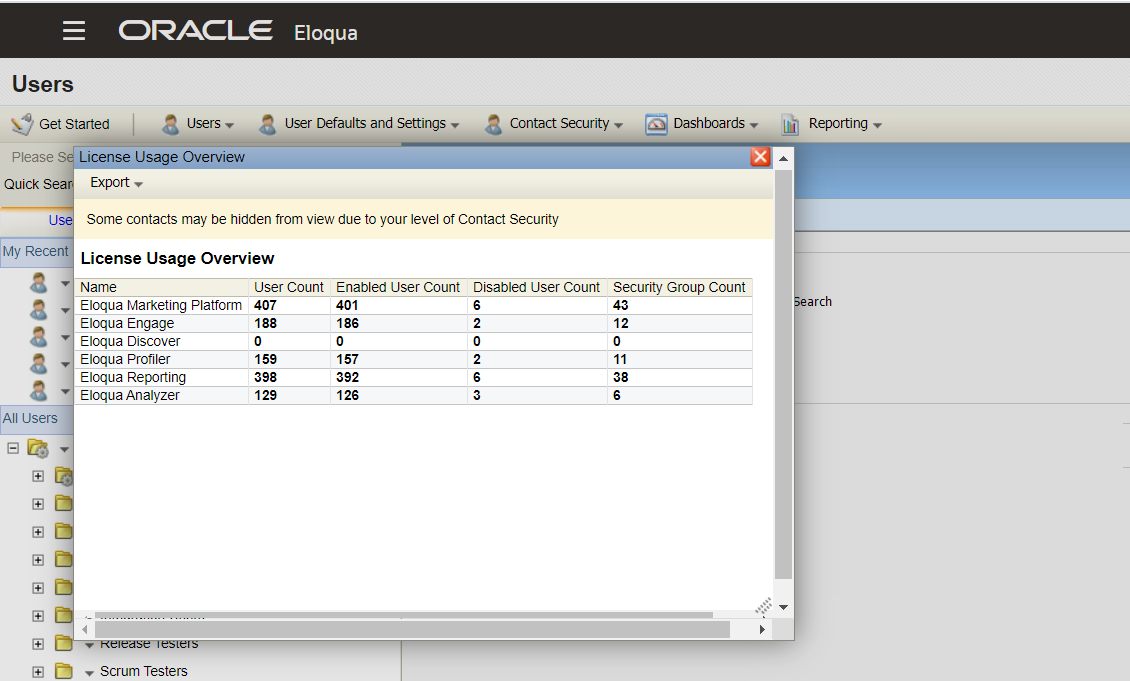This screenshot has width=1130, height=681.
Task: Click the Dashboards gauge icon
Action: (656, 124)
